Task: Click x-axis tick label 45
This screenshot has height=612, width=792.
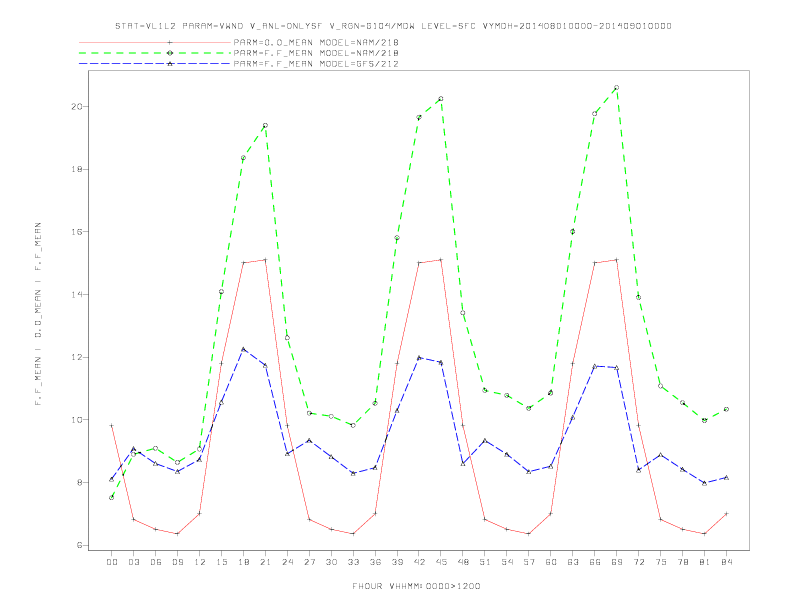Action: pyautogui.click(x=441, y=562)
